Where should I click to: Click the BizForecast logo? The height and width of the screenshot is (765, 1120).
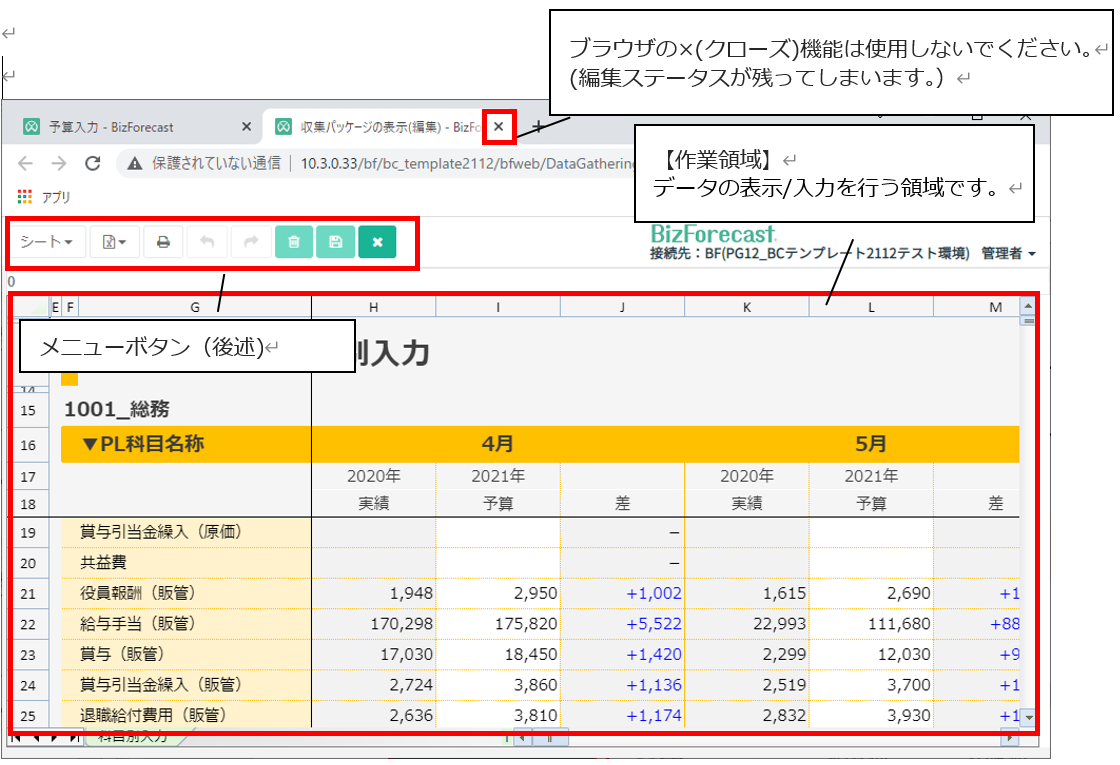pyautogui.click(x=713, y=234)
